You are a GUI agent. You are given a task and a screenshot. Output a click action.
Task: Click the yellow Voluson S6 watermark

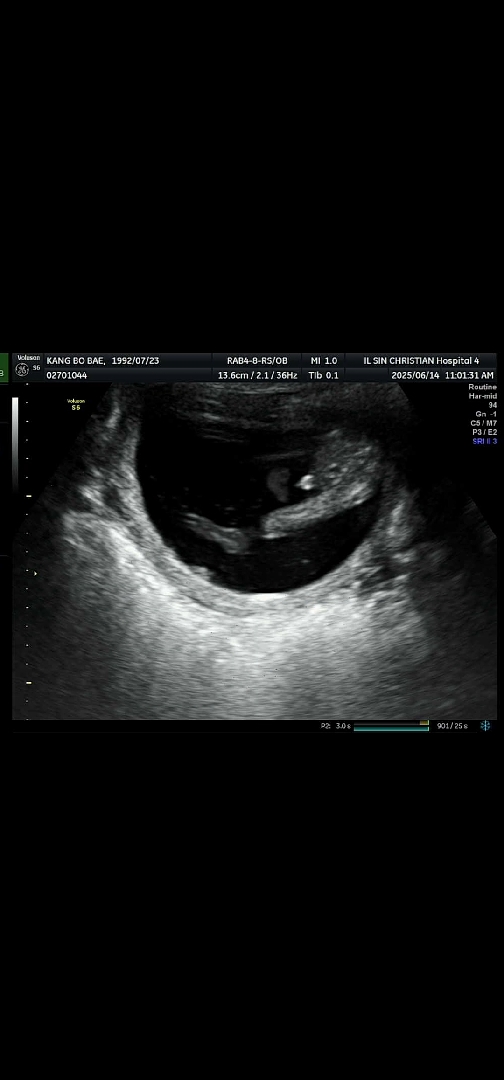[76, 404]
